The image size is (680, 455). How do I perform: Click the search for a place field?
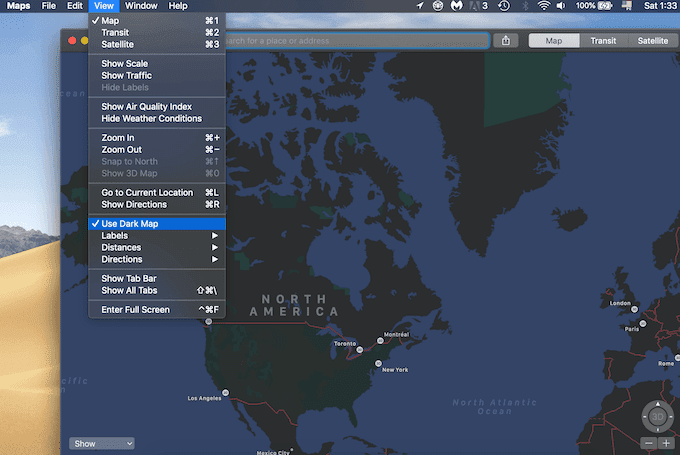[357, 41]
